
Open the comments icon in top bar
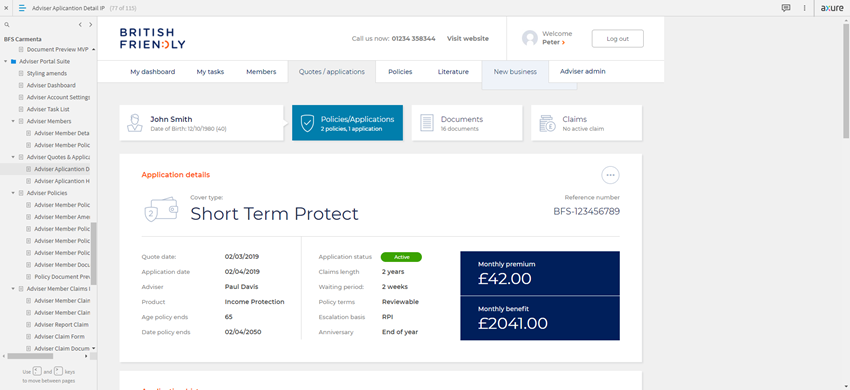(785, 8)
